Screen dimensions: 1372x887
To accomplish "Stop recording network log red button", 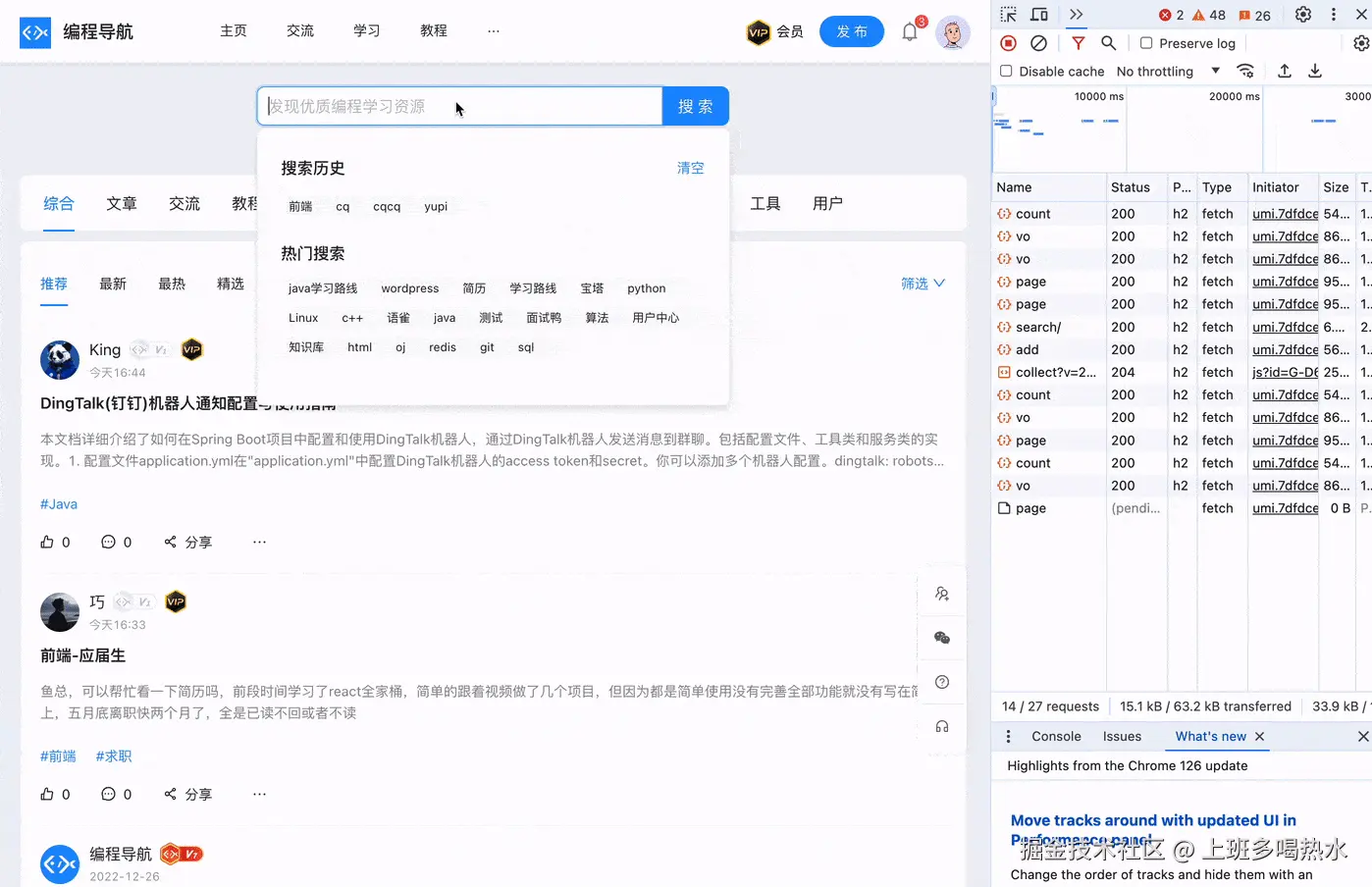I will coord(1008,43).
